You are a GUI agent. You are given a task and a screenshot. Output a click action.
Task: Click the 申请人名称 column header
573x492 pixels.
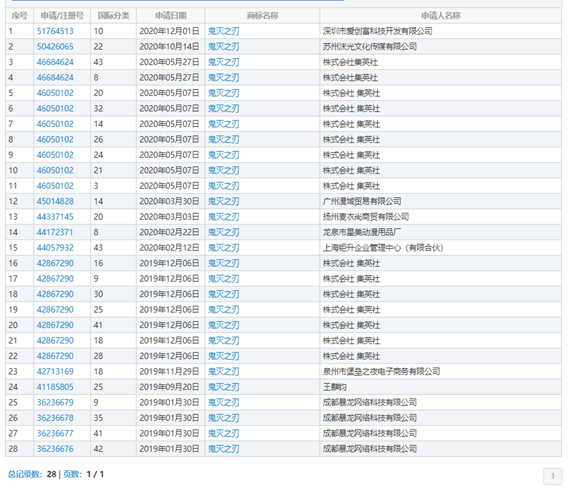(x=441, y=16)
